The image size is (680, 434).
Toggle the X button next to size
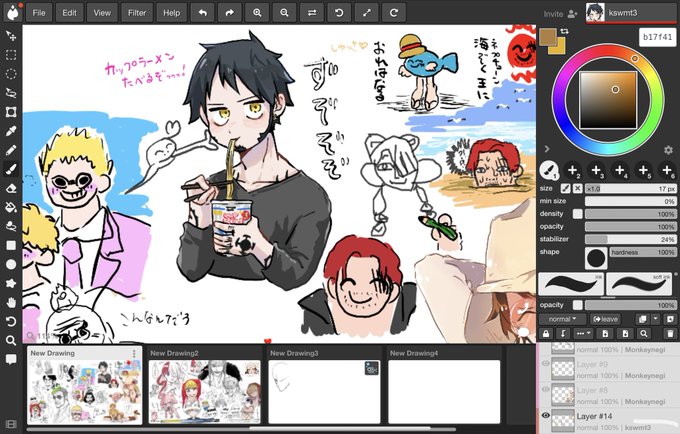tap(577, 189)
